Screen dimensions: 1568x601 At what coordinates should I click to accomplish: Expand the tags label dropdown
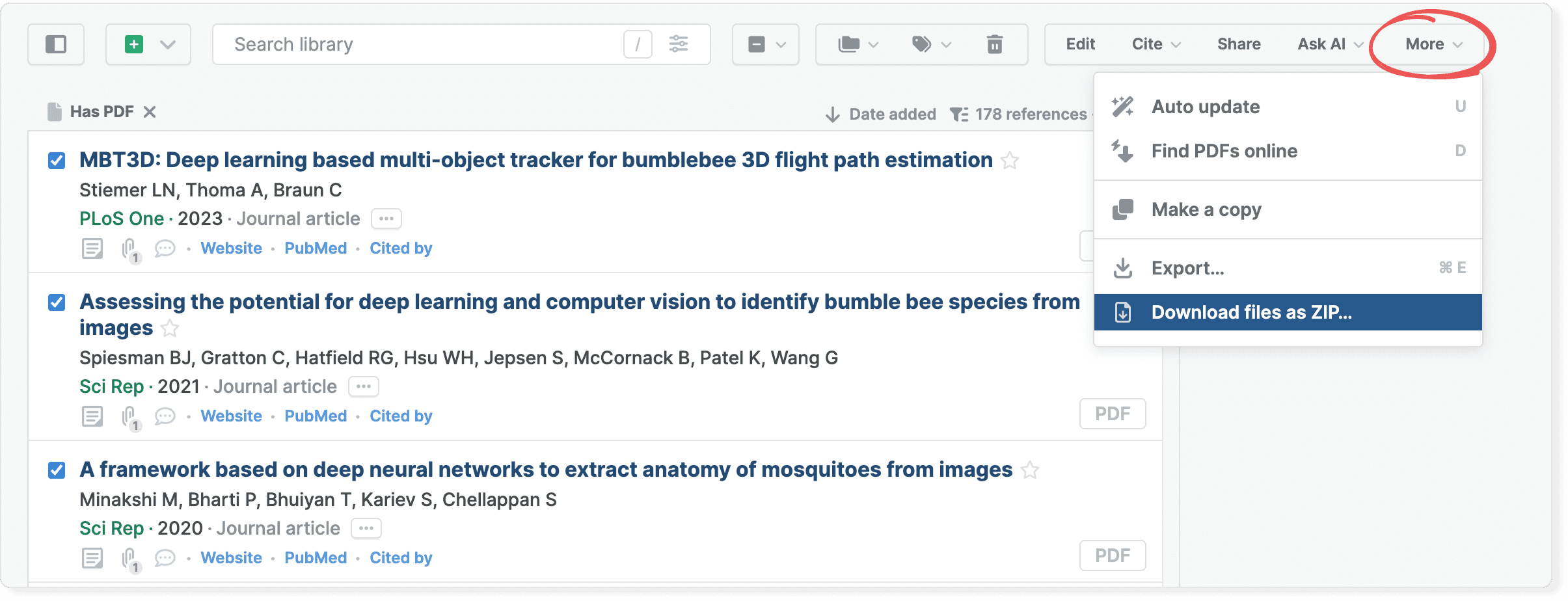pos(932,44)
